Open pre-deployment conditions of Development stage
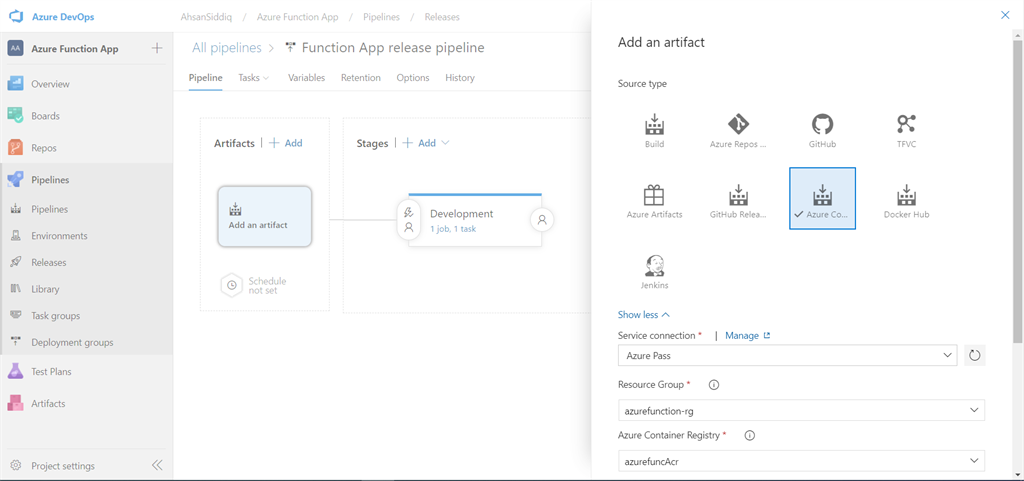This screenshot has width=1024, height=481. (x=409, y=220)
